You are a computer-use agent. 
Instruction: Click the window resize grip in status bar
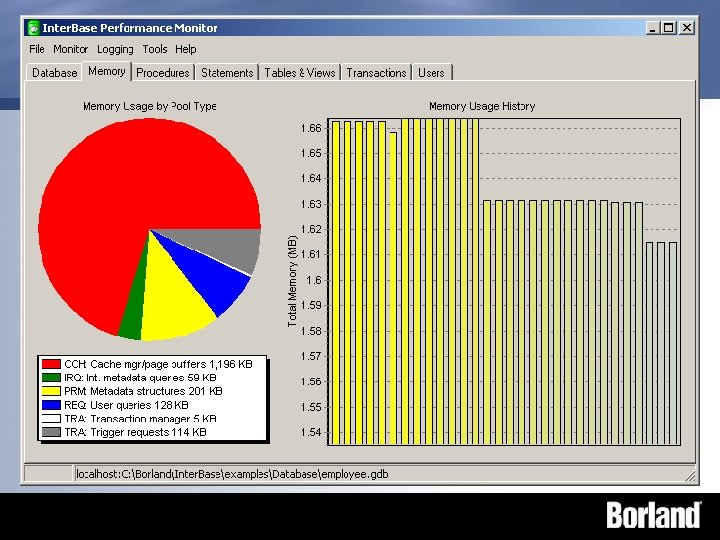tap(690, 475)
